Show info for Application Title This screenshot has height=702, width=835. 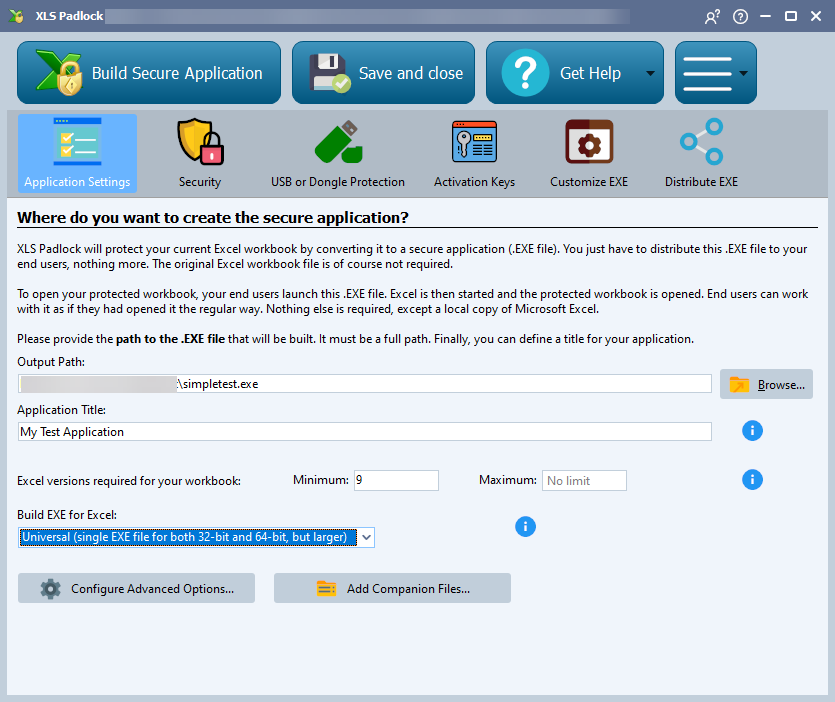[752, 431]
